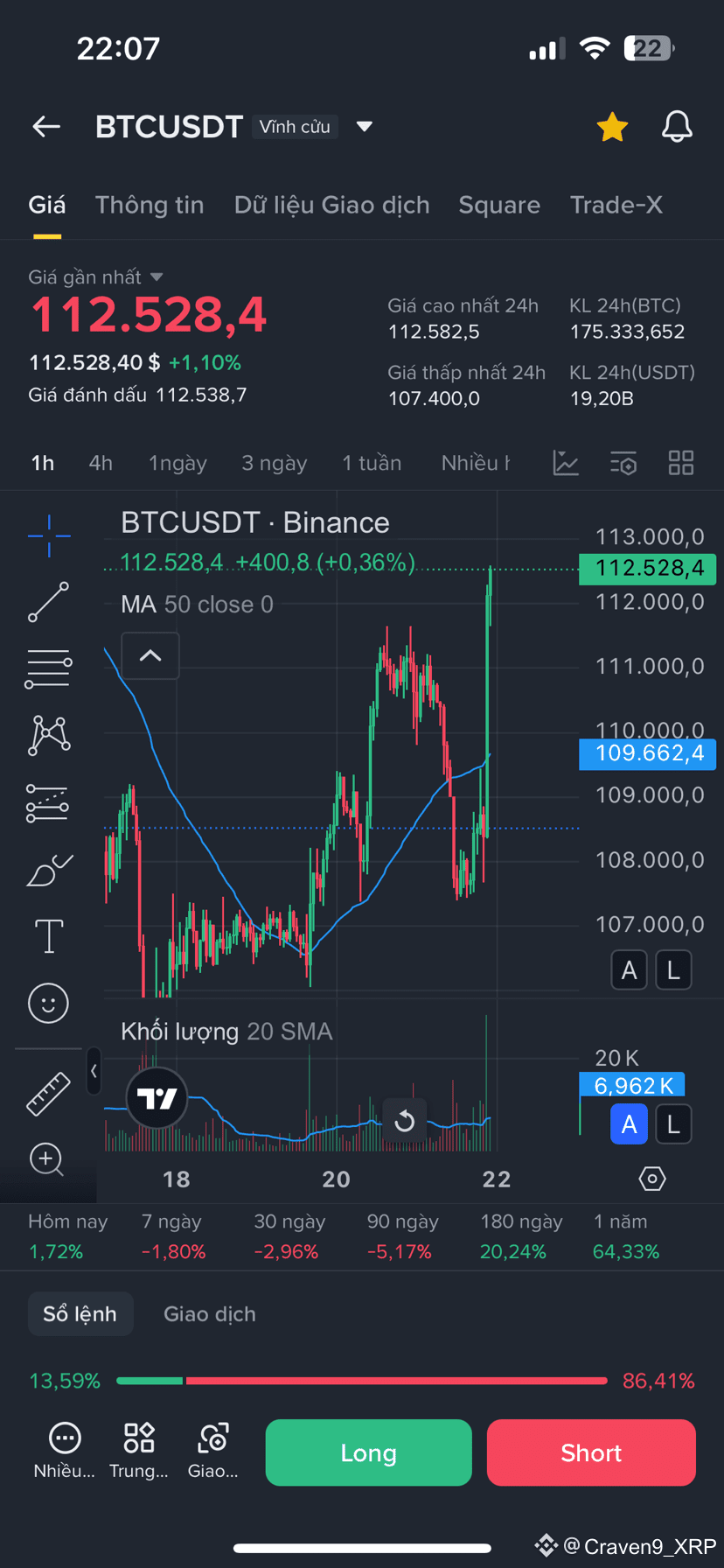Toggle price-scale log L button
724x1568 pixels.
pos(673,970)
